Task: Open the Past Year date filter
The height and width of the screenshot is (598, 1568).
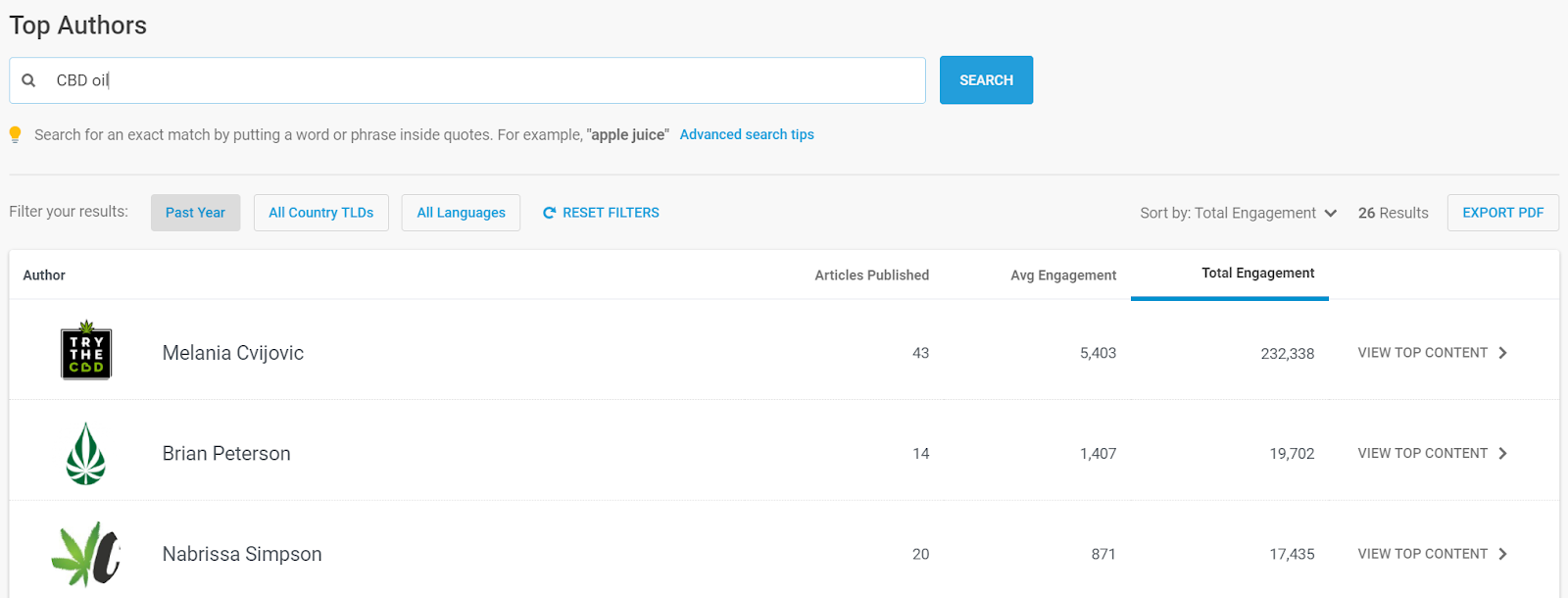Action: (x=195, y=213)
